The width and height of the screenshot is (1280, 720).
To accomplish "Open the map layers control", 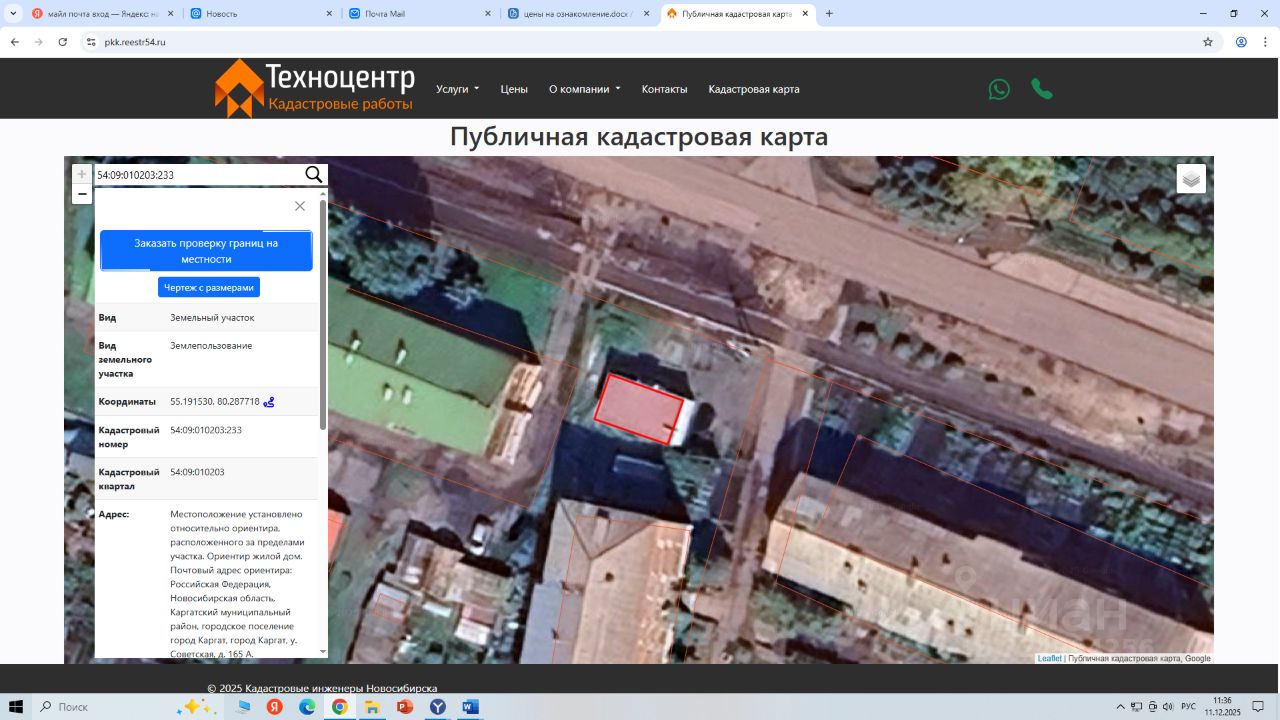I will [x=1191, y=179].
